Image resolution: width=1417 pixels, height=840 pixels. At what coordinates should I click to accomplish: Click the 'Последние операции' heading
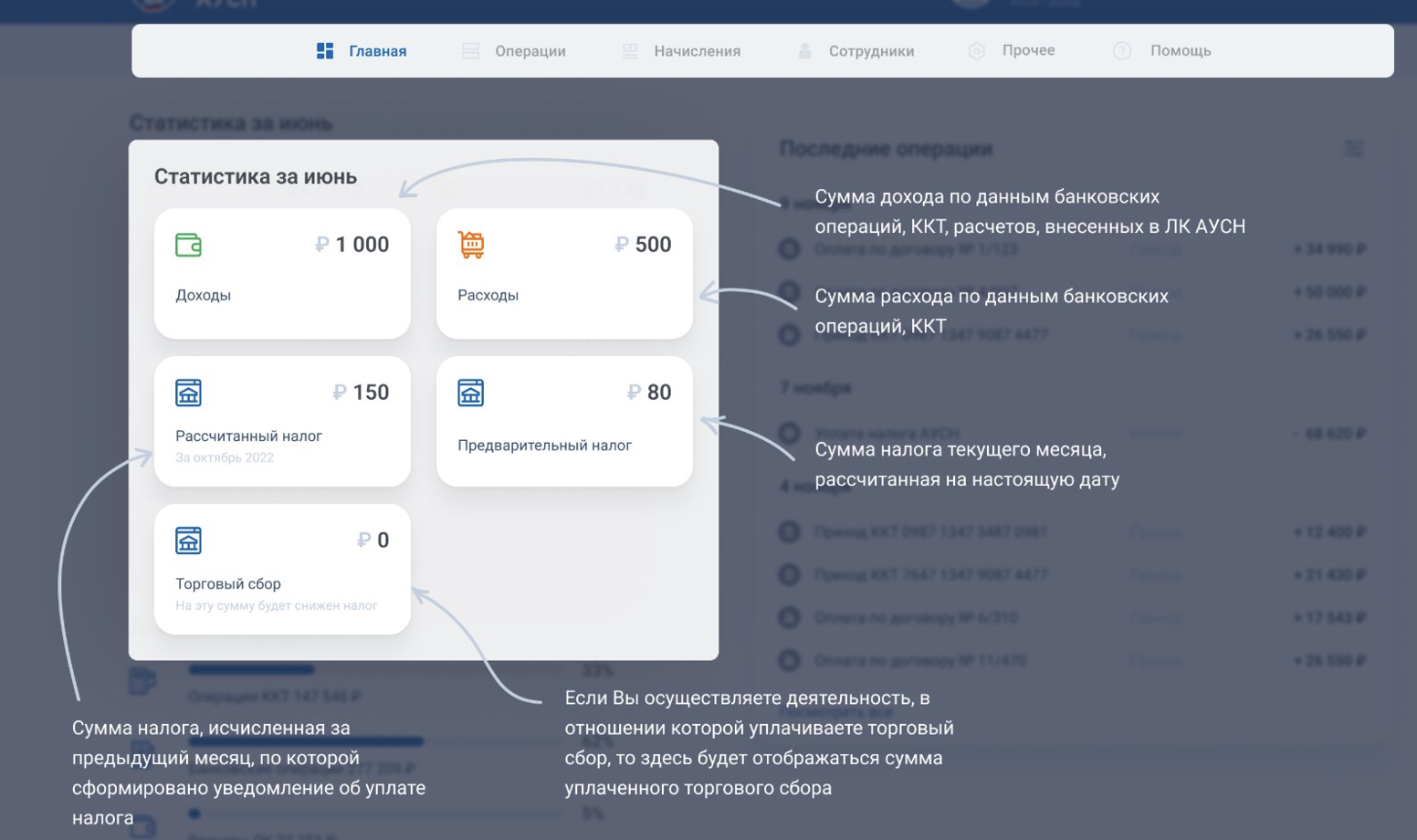coord(886,149)
